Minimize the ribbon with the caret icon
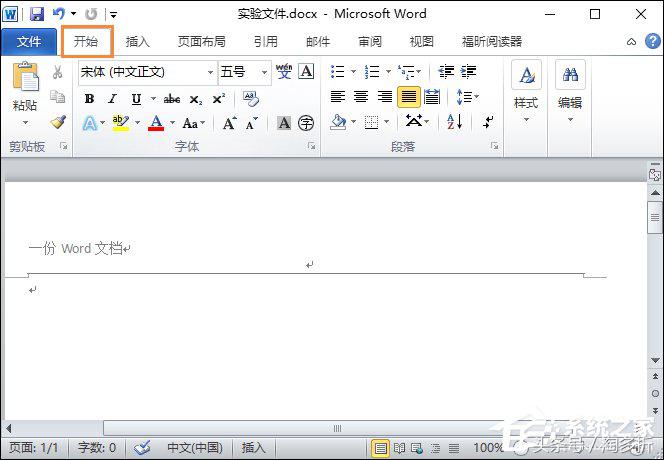 [631, 42]
